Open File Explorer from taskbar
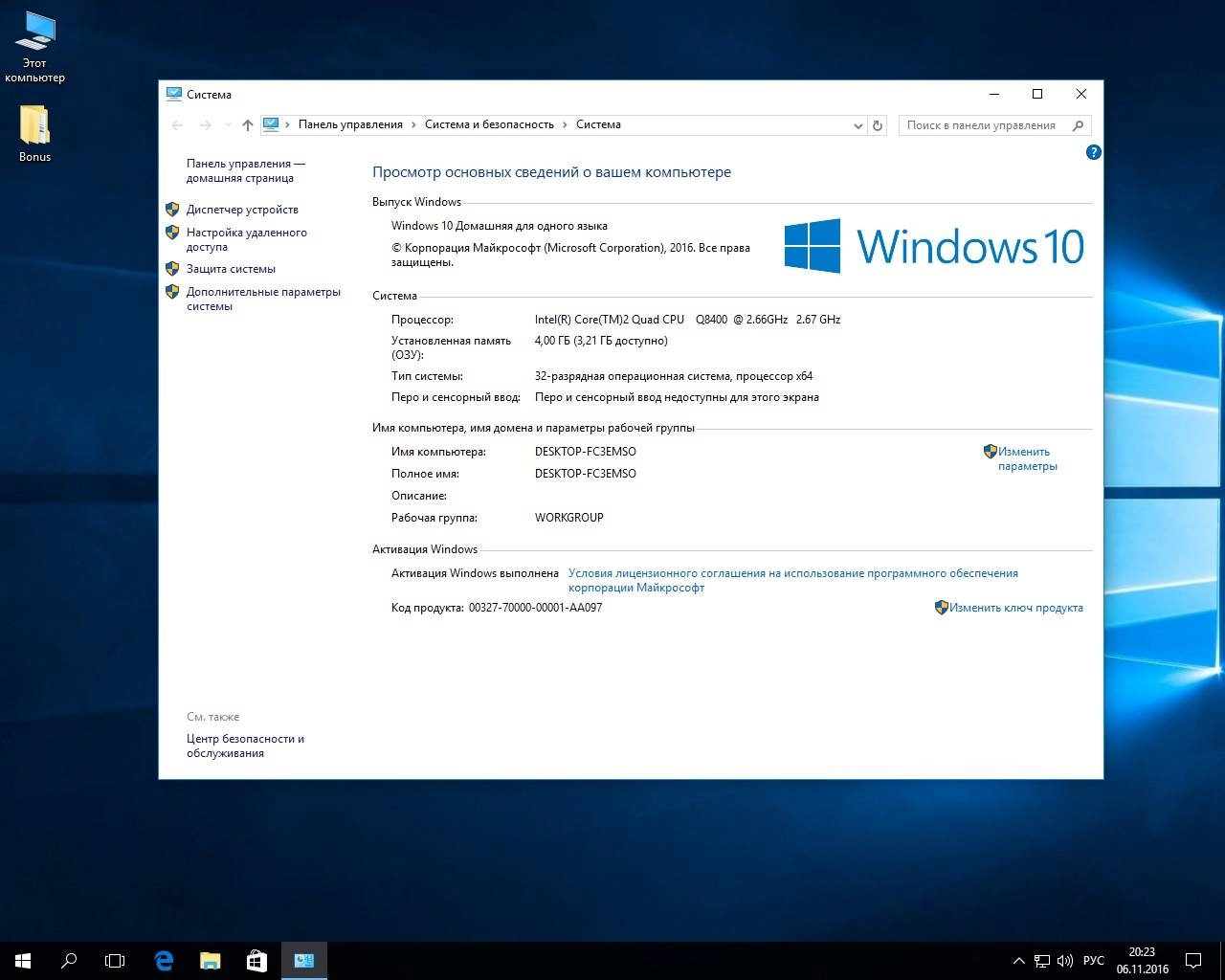This screenshot has height=980, width=1225. click(x=211, y=961)
